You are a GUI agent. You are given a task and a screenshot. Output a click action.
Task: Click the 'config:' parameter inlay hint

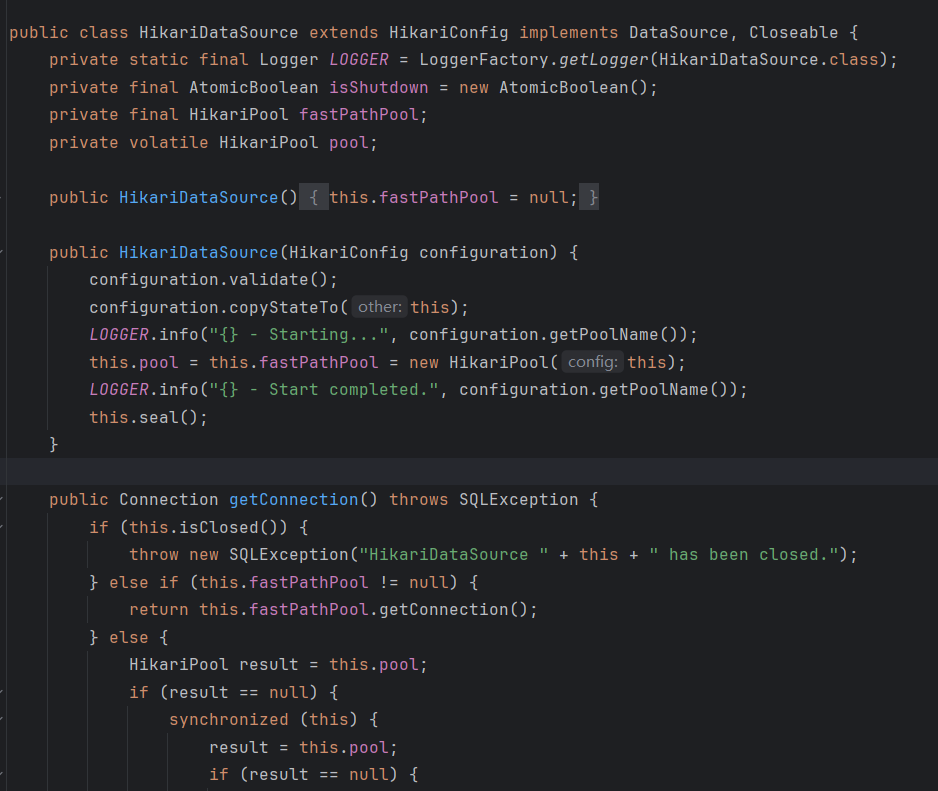pyautogui.click(x=592, y=362)
